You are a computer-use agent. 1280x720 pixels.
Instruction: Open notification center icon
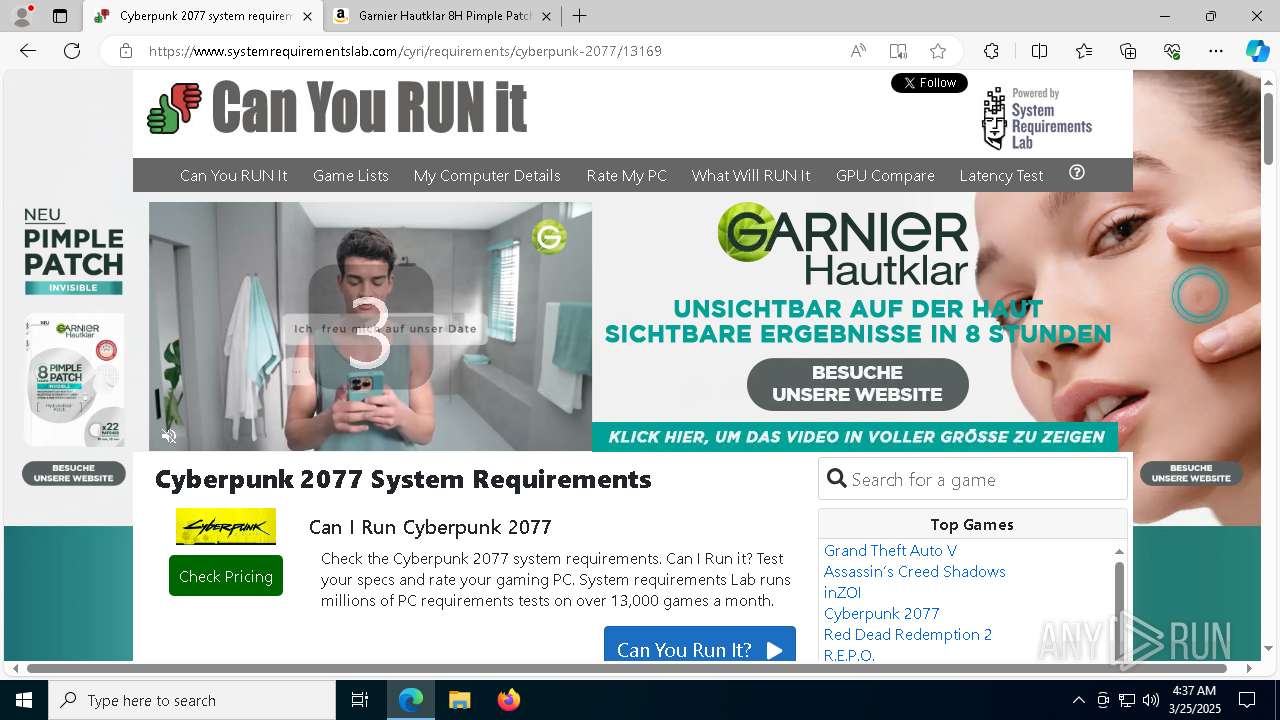coord(1247,700)
